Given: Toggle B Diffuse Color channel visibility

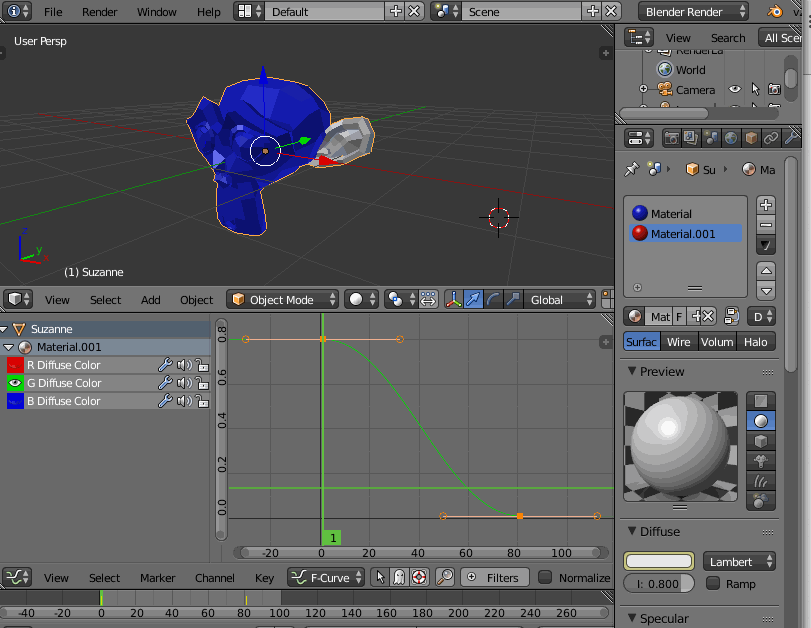Looking at the screenshot, I should click(15, 401).
